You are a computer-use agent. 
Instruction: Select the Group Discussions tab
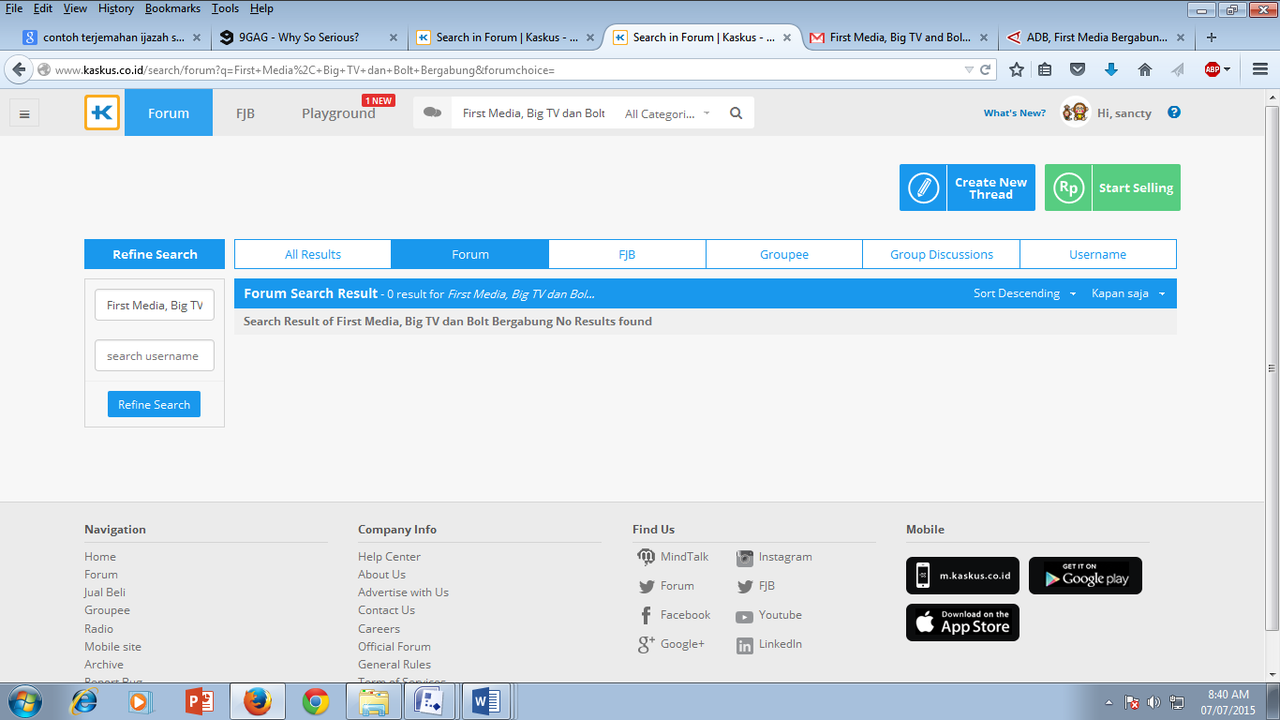tap(941, 254)
